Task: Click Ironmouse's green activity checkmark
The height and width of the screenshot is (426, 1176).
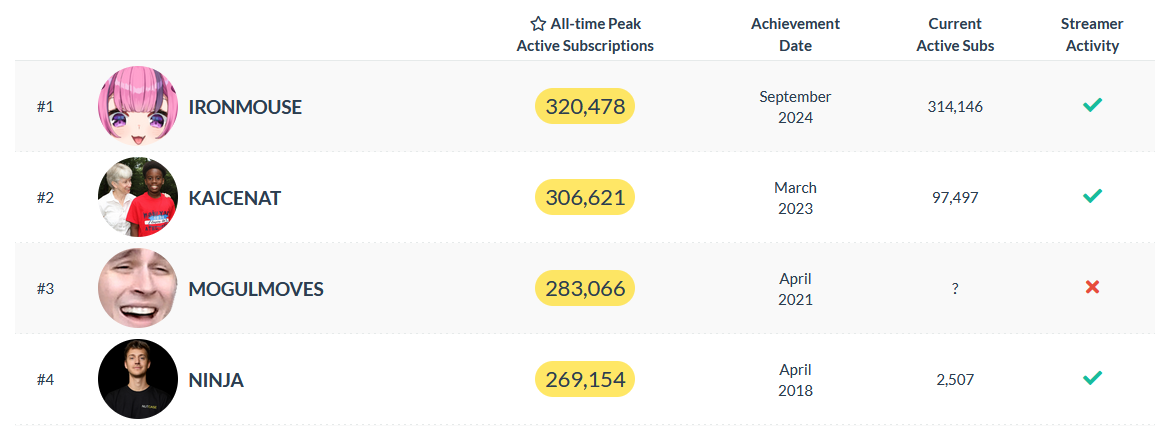Action: click(1092, 106)
